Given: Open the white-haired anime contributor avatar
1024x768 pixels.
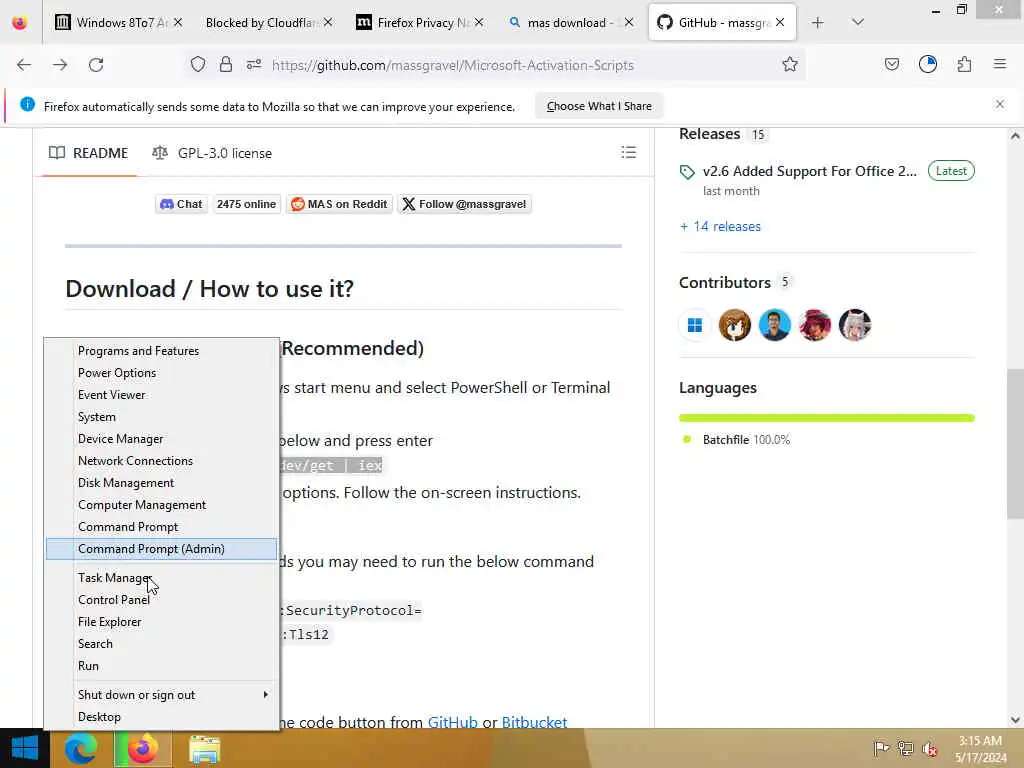Looking at the screenshot, I should [x=855, y=325].
